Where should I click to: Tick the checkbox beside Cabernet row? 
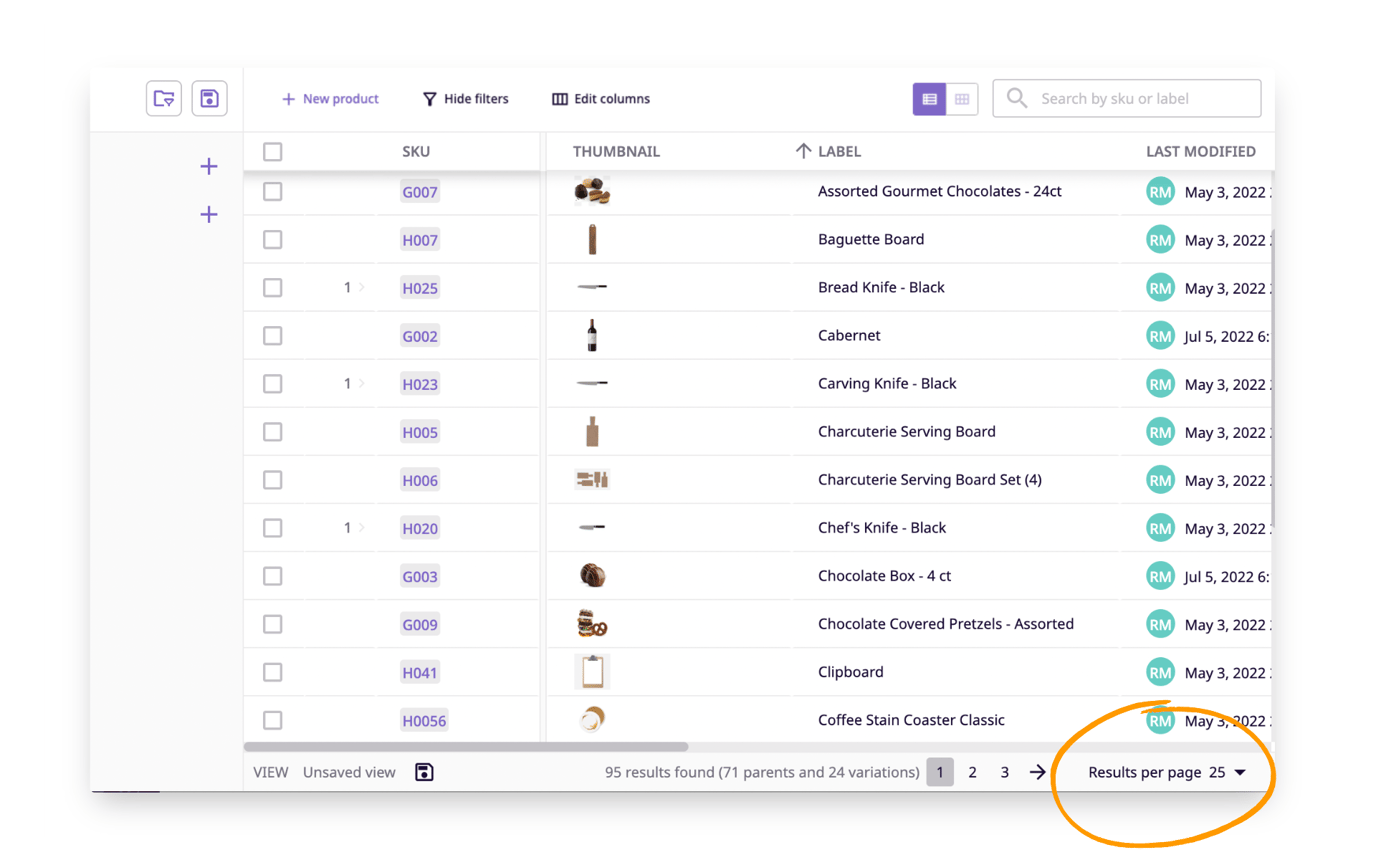[x=272, y=335]
